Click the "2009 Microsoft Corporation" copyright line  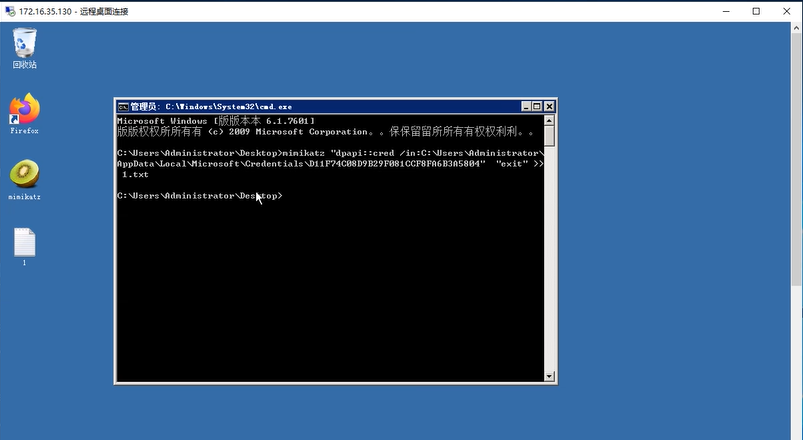326,132
